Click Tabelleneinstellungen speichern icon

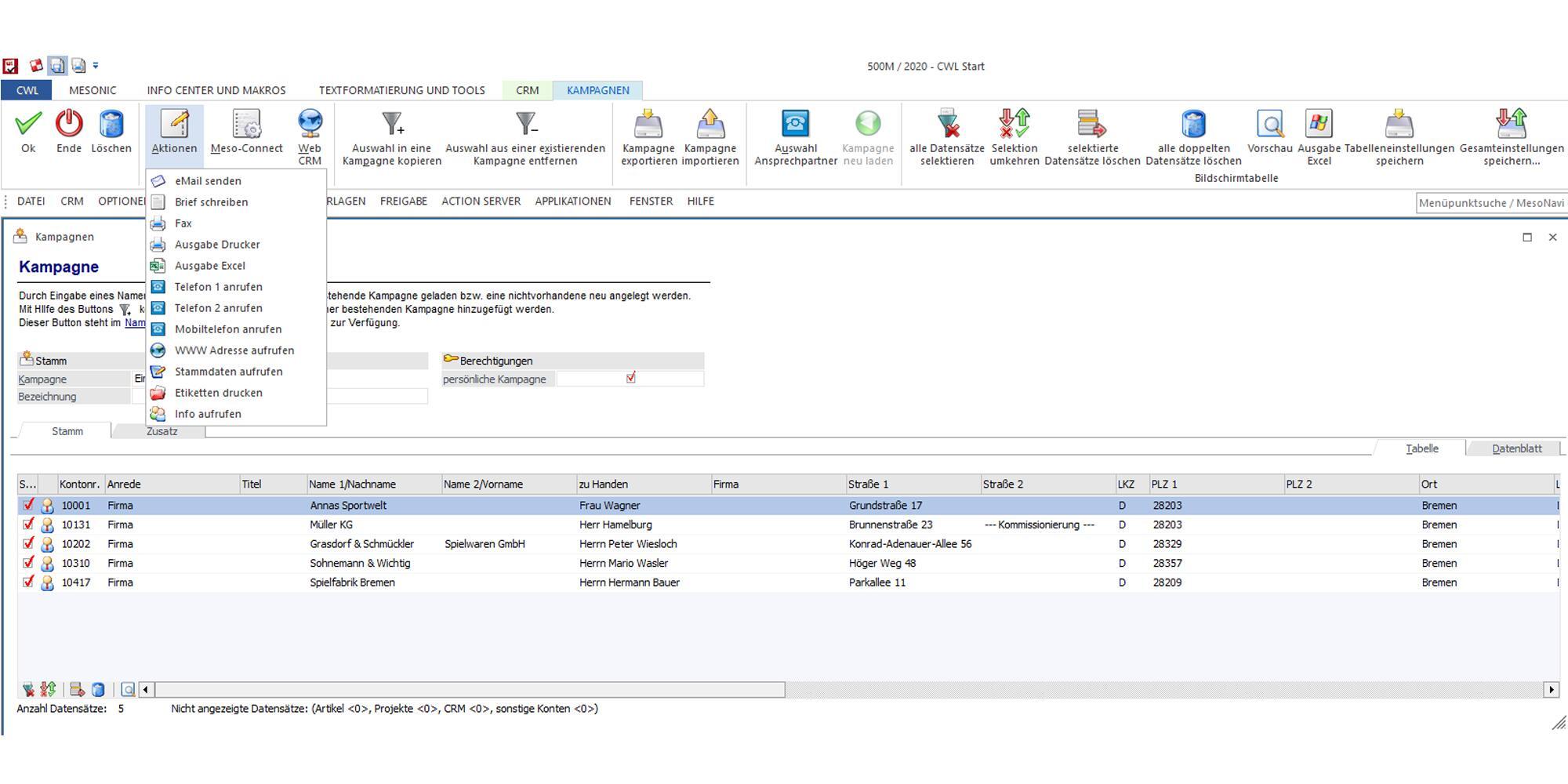click(x=1399, y=124)
